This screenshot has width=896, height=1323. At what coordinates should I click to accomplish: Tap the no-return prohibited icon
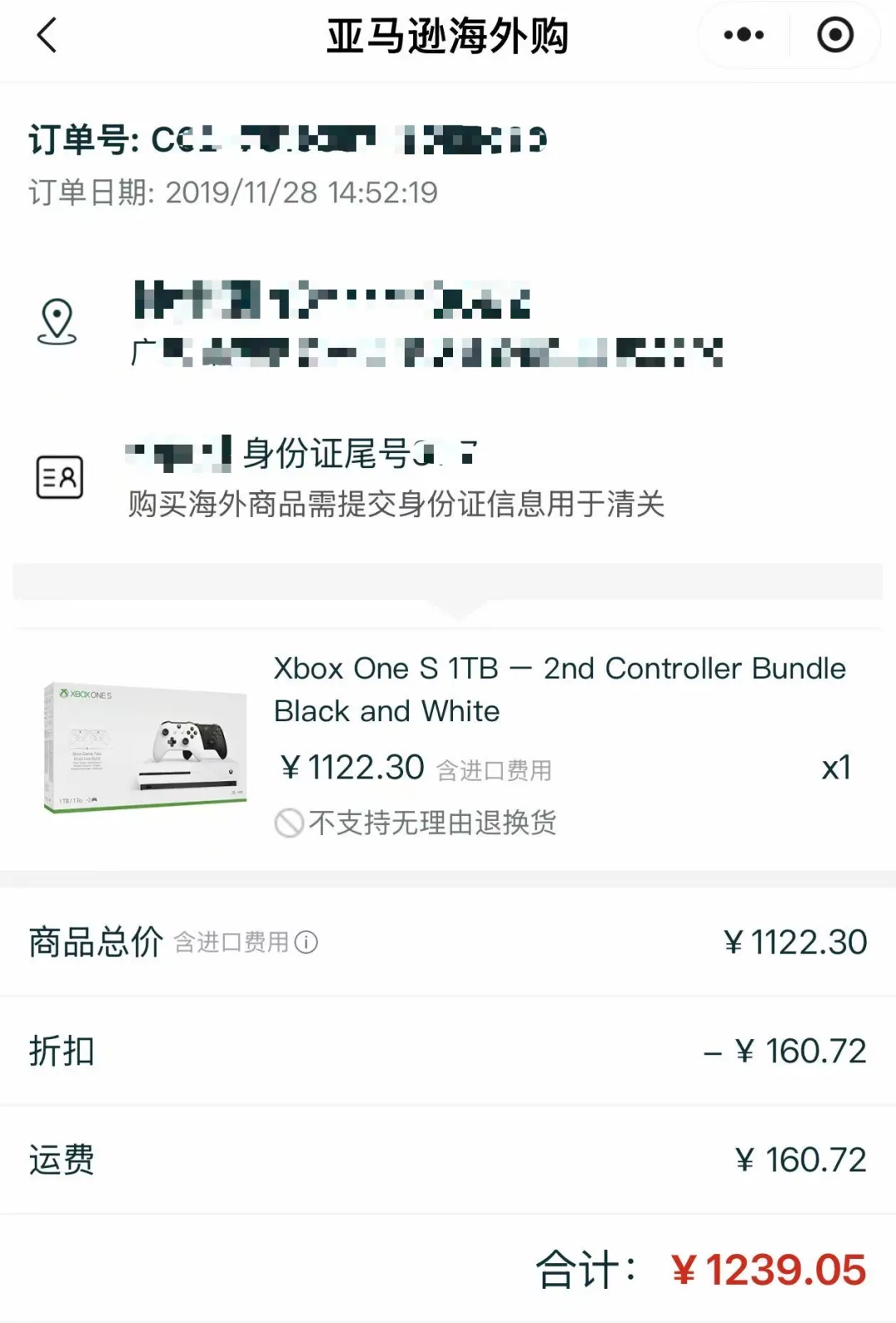click(289, 823)
